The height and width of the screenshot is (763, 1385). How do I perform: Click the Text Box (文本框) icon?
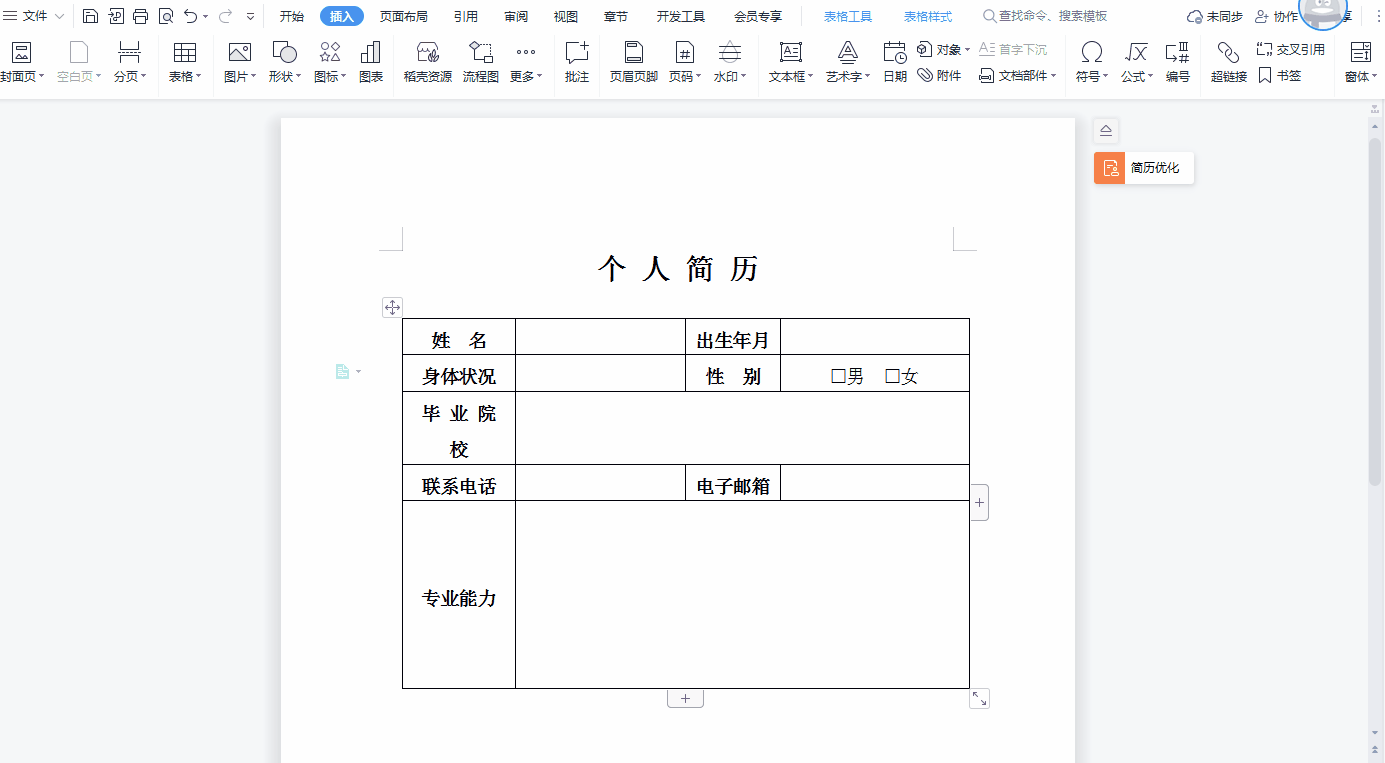(791, 53)
